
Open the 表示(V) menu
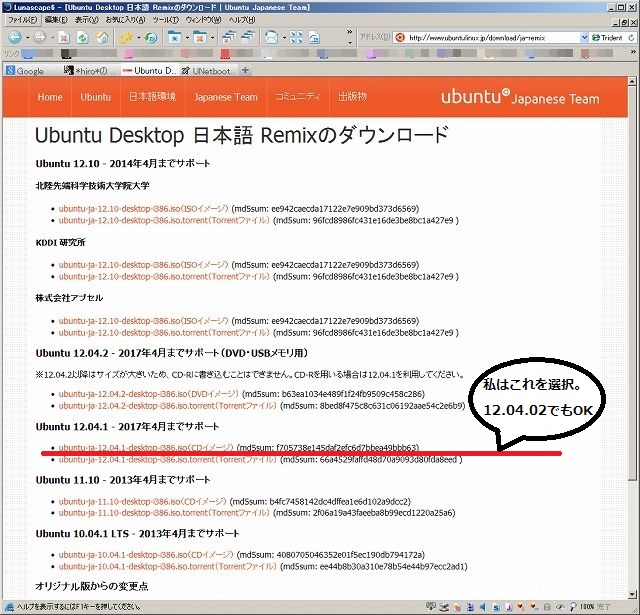coord(86,20)
